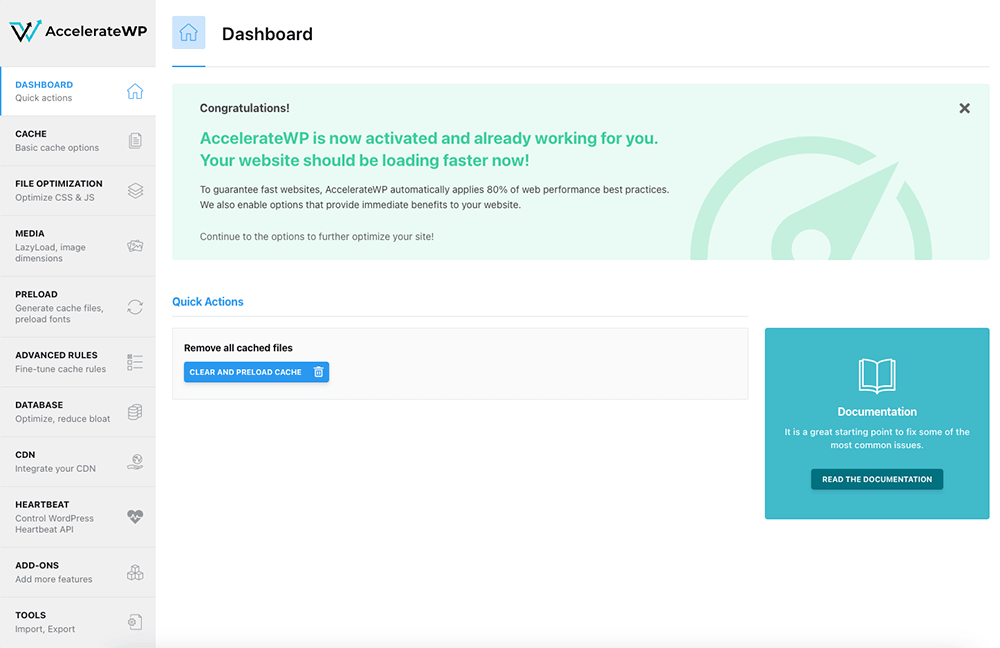Click the home icon next to Dashboard title
The image size is (1000, 648).
coord(189,32)
